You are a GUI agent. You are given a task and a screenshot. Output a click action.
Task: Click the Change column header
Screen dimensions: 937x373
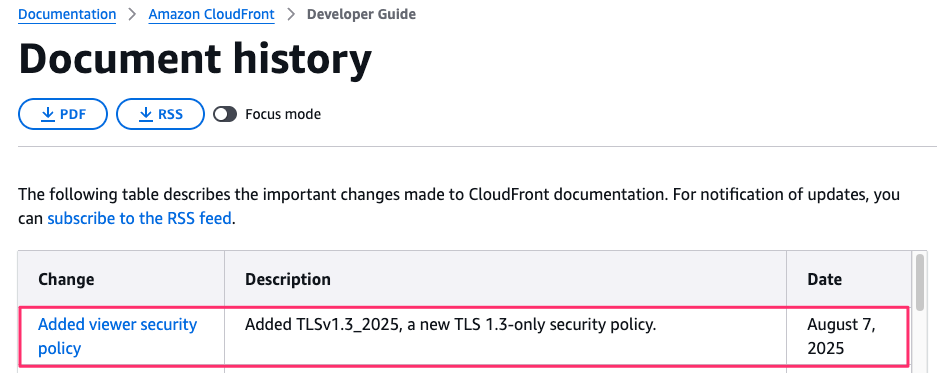point(66,279)
